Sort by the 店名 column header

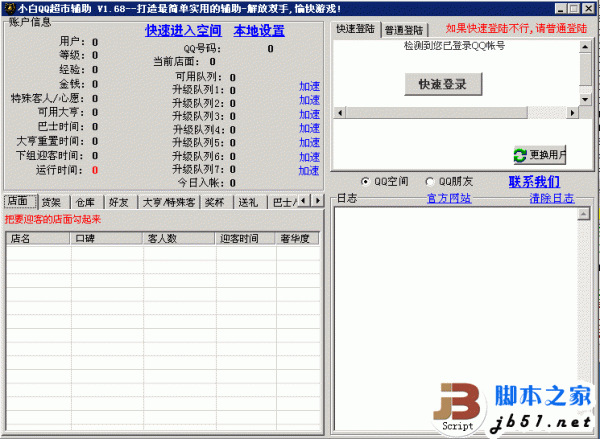pyautogui.click(x=38, y=238)
